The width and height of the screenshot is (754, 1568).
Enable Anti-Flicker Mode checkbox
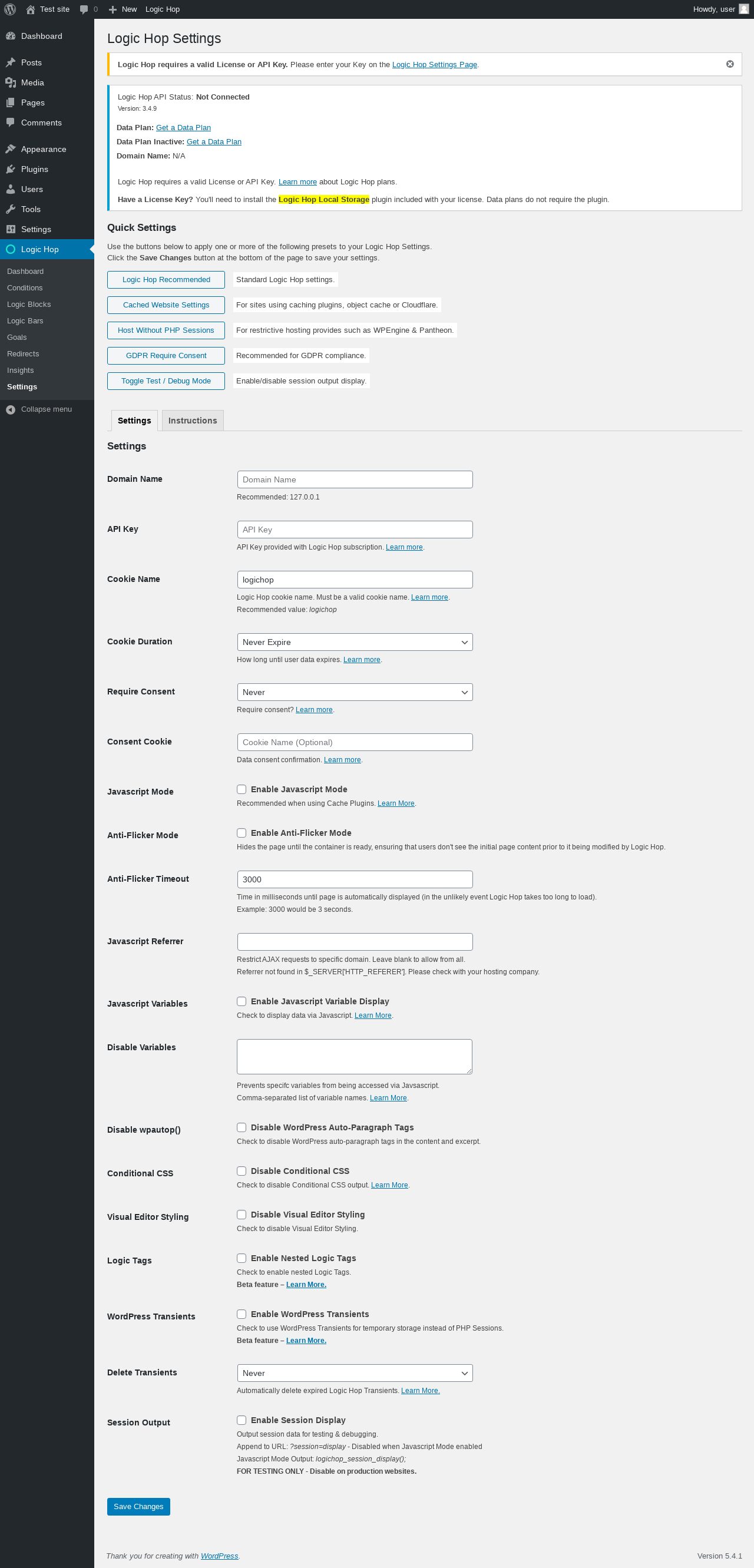click(x=242, y=833)
